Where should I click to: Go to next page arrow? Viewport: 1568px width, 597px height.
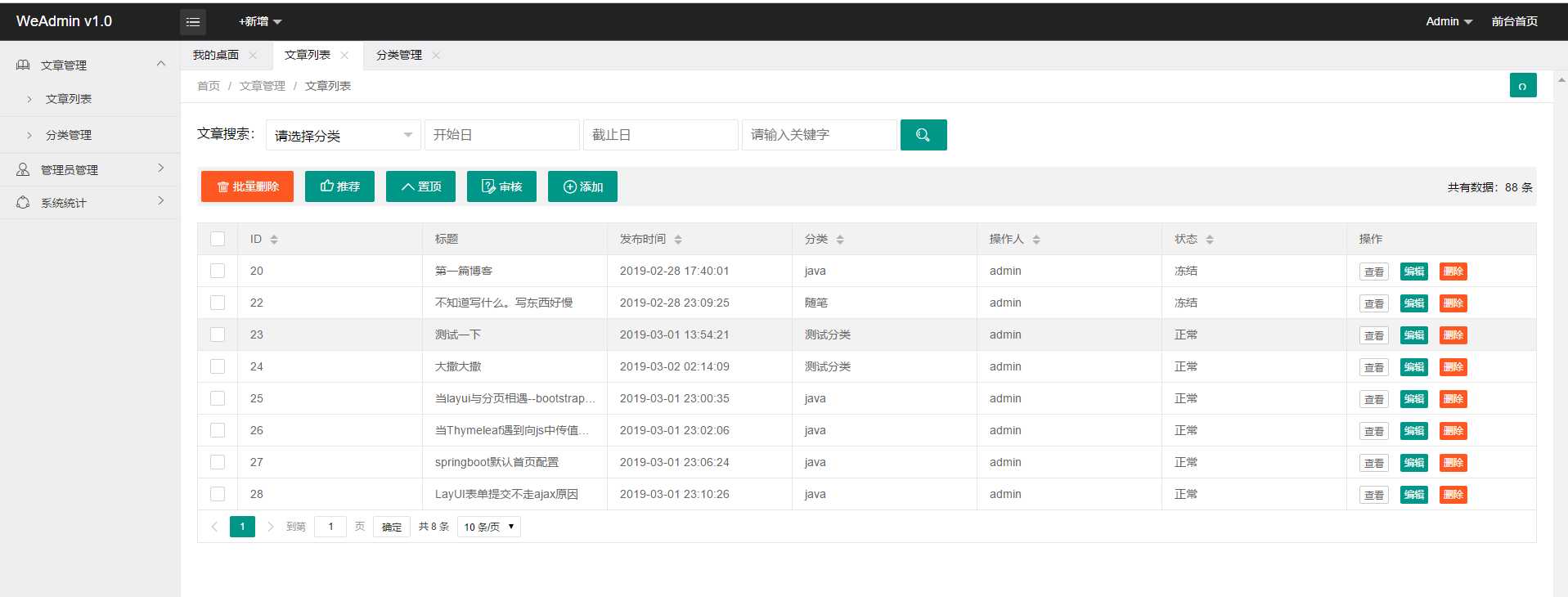click(x=270, y=527)
